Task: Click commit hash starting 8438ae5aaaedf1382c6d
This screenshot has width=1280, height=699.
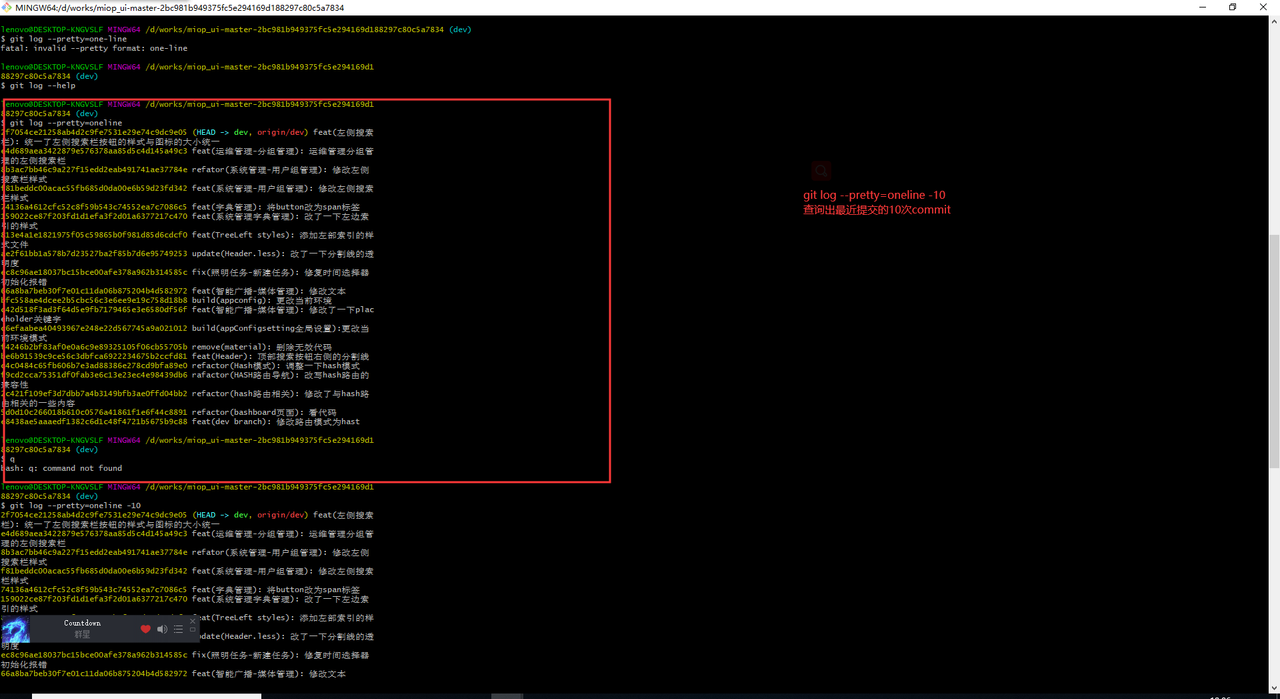Action: click(94, 422)
